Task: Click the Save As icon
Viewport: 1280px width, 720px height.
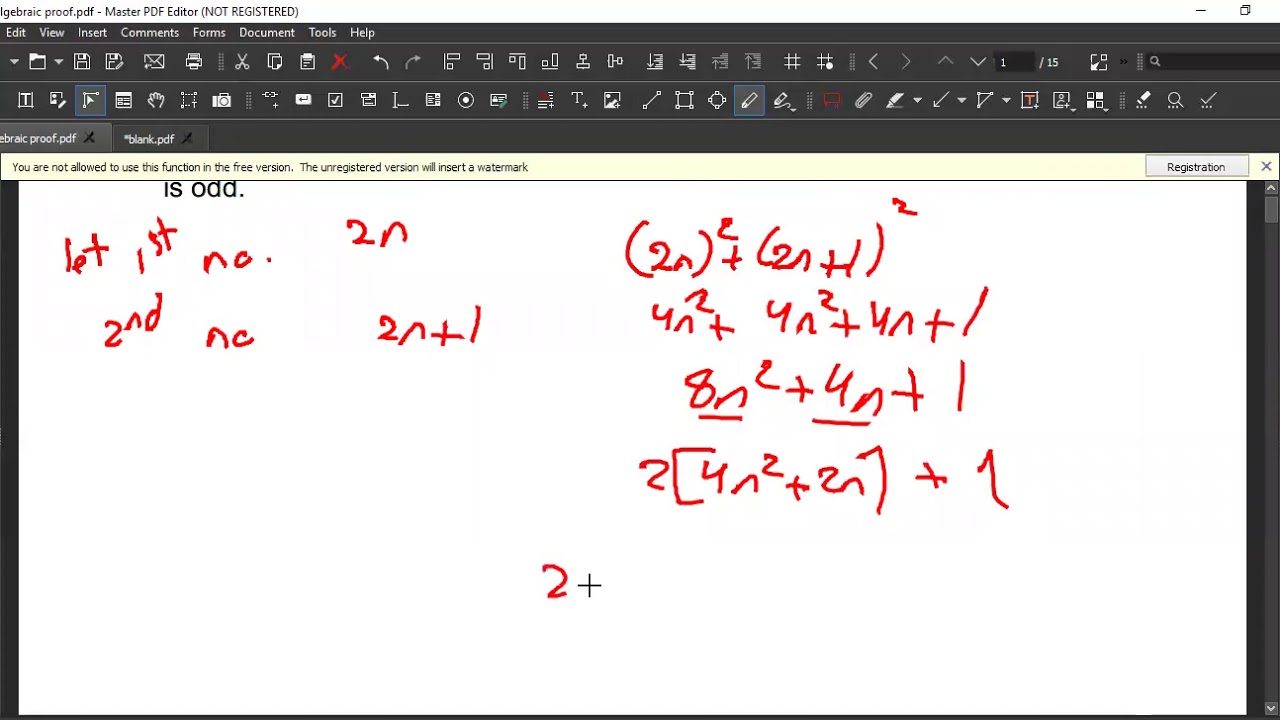Action: (x=114, y=62)
